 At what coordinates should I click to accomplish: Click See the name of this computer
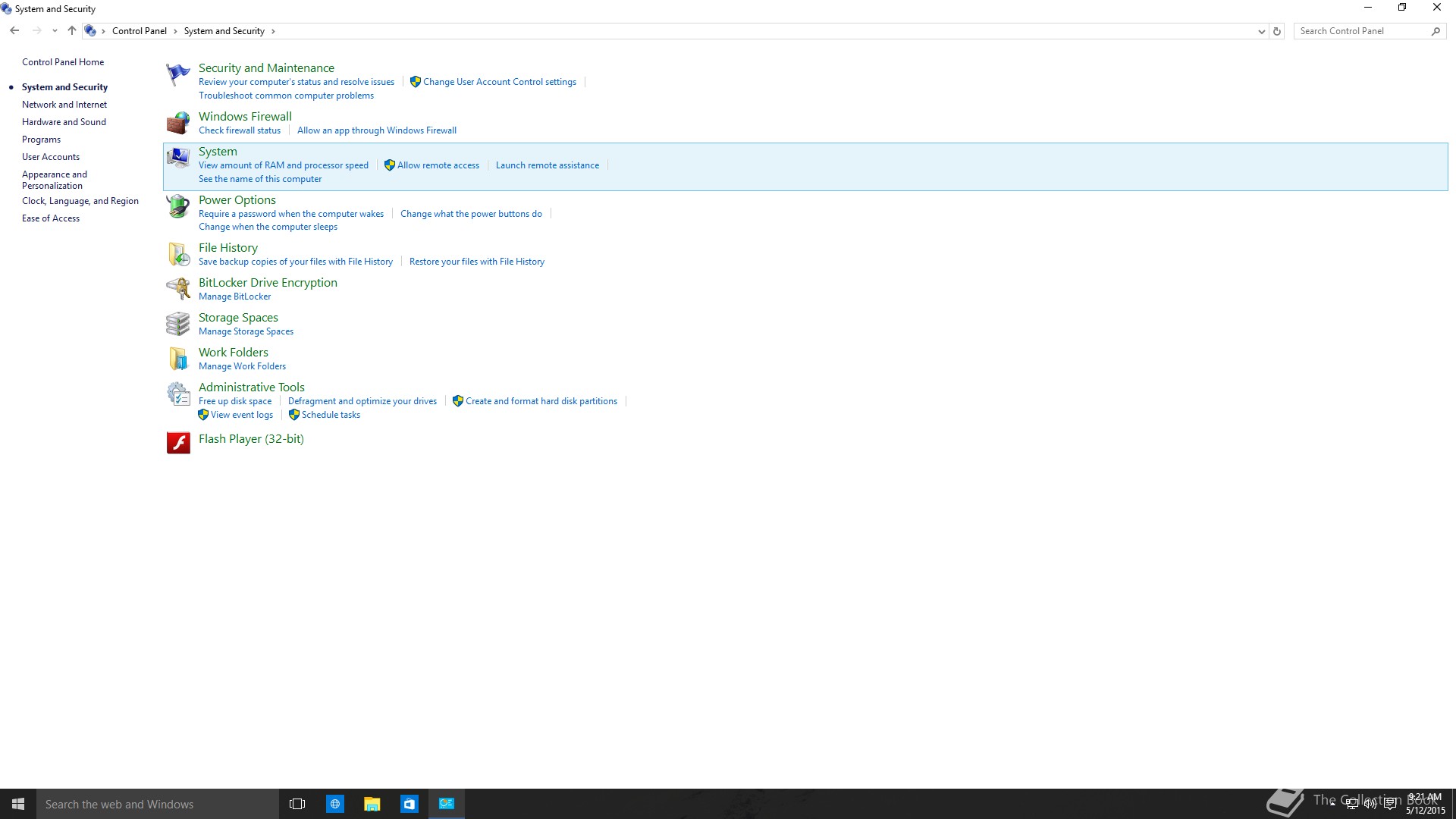click(260, 179)
